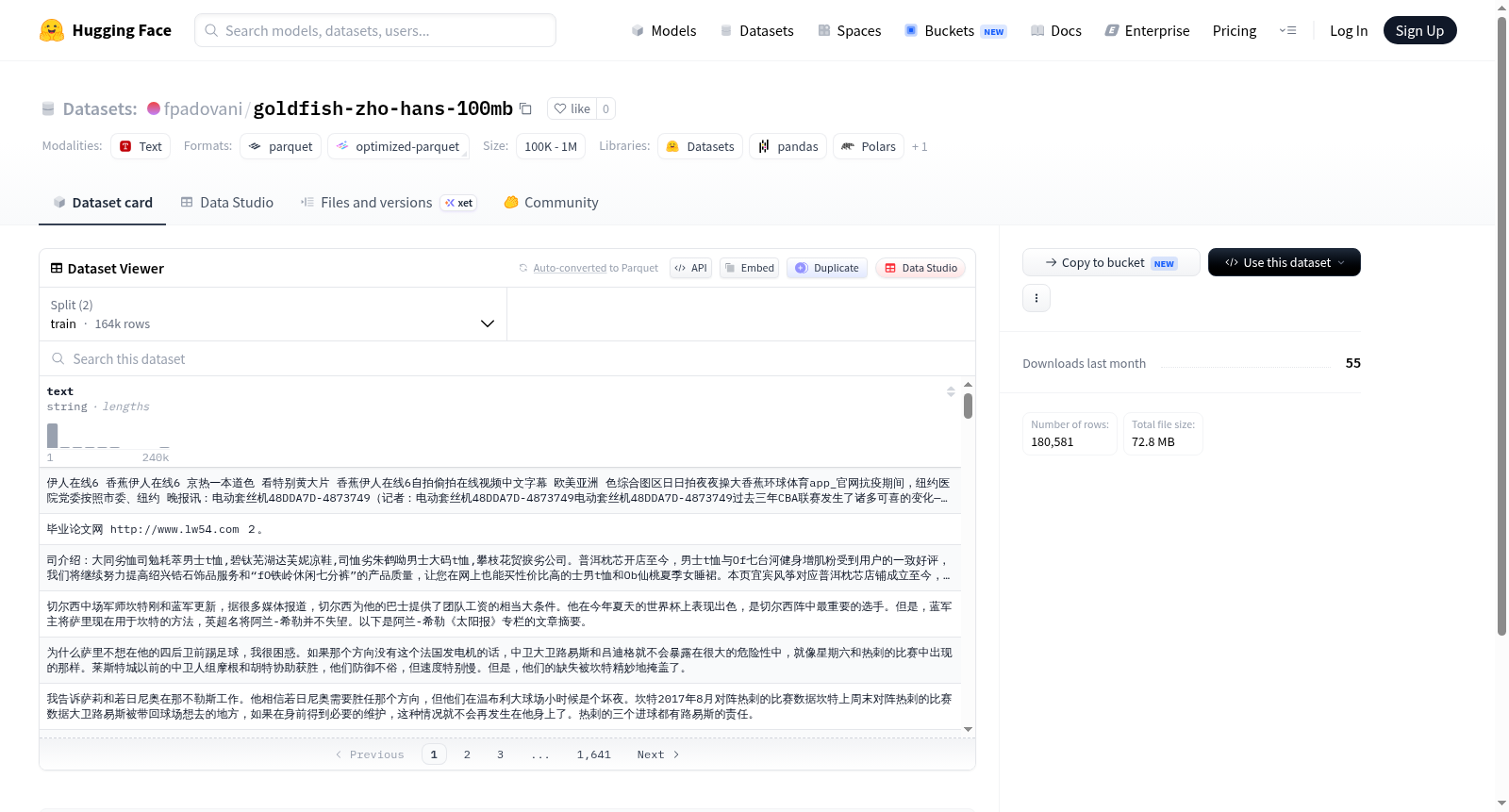Click the page vertical scrollbar thumb
The image size is (1509, 812).
click(1501, 325)
